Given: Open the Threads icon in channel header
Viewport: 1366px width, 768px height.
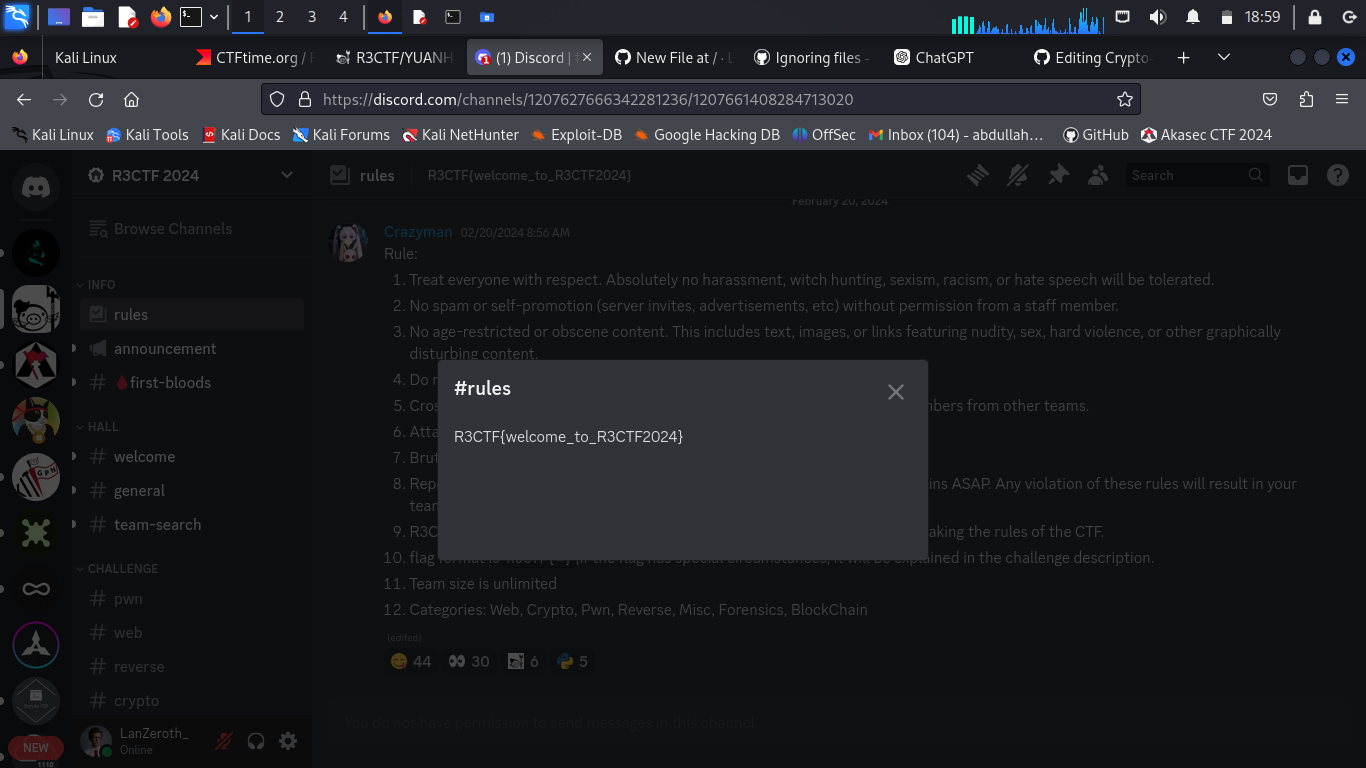Looking at the screenshot, I should click(x=977, y=175).
